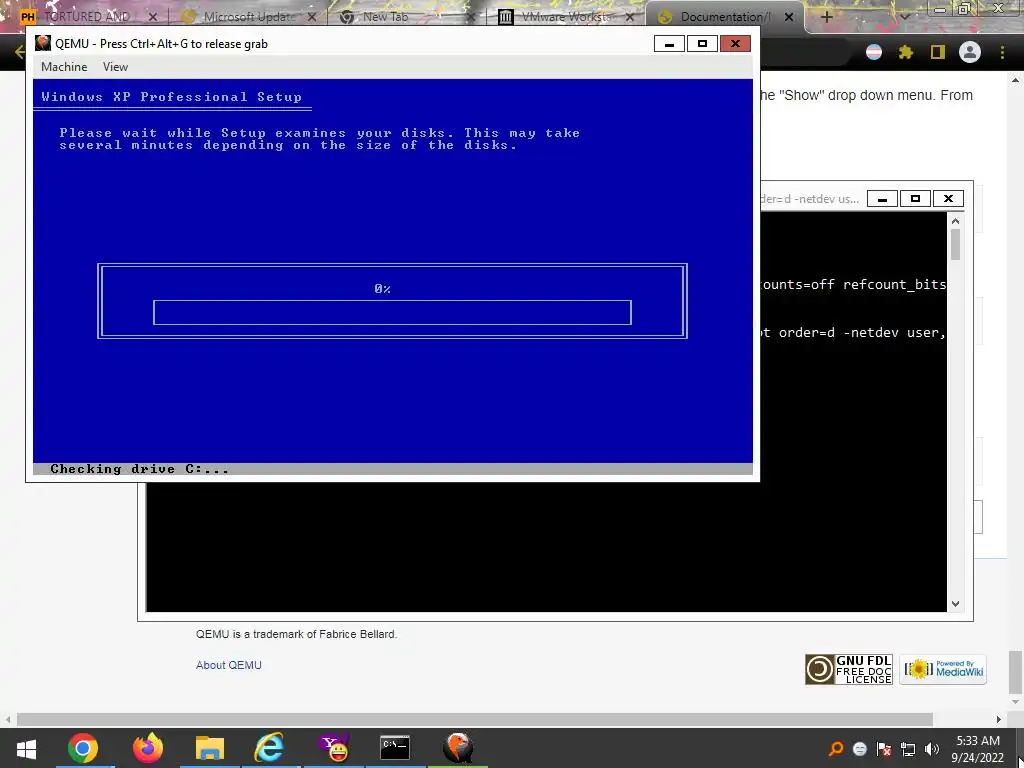This screenshot has width=1024, height=768.
Task: Maximize the QEMU window
Action: coord(702,44)
